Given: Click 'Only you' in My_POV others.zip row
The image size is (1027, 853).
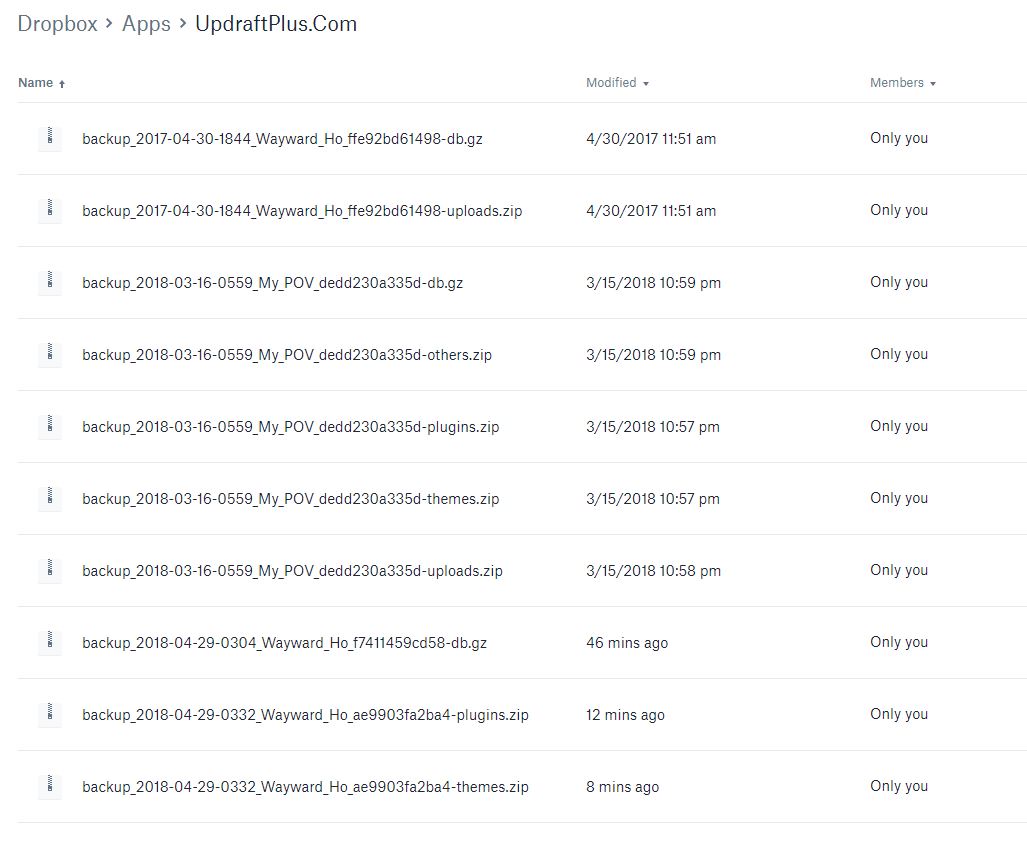Looking at the screenshot, I should pos(899,354).
